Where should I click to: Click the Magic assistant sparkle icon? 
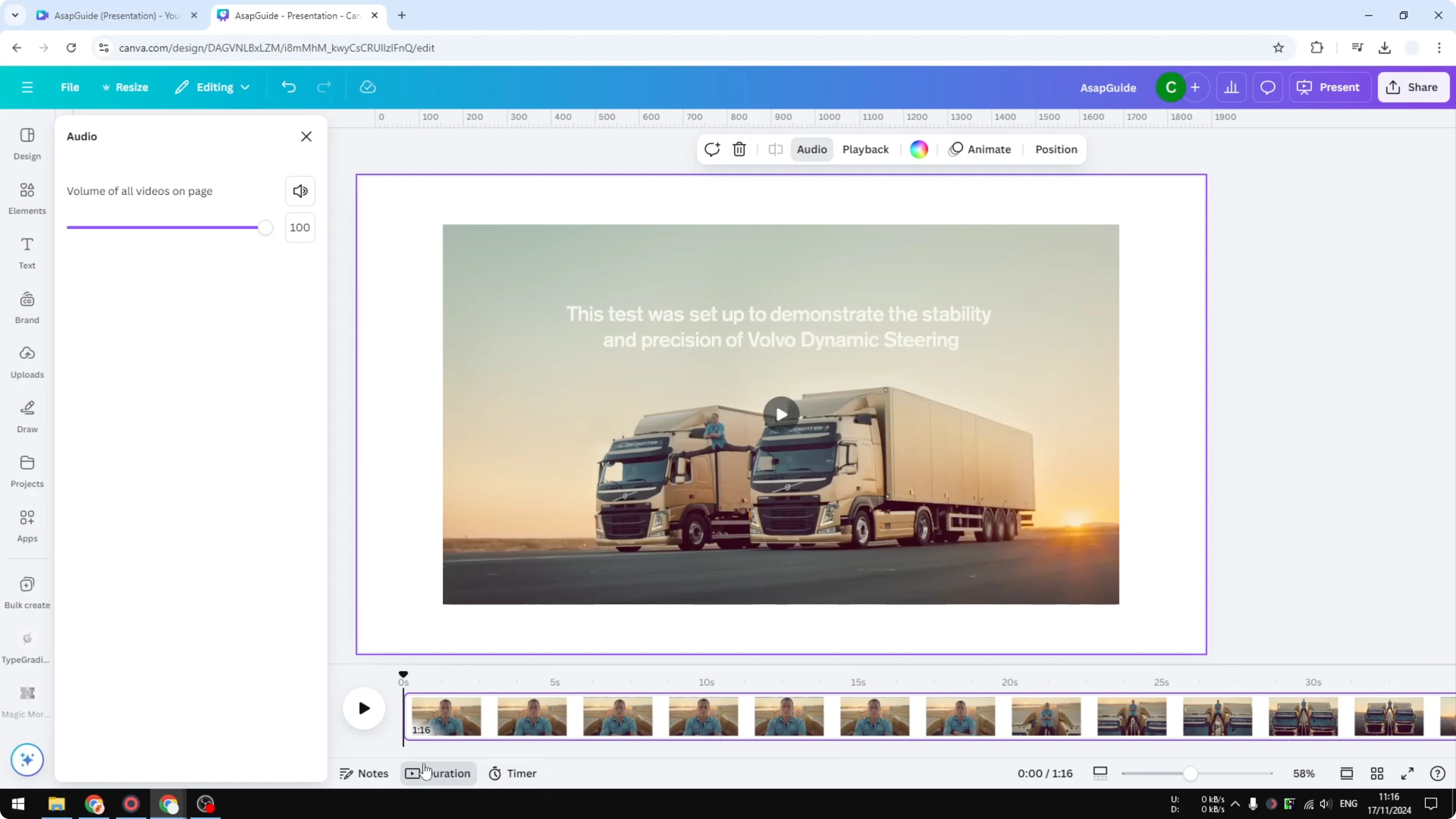(x=27, y=760)
